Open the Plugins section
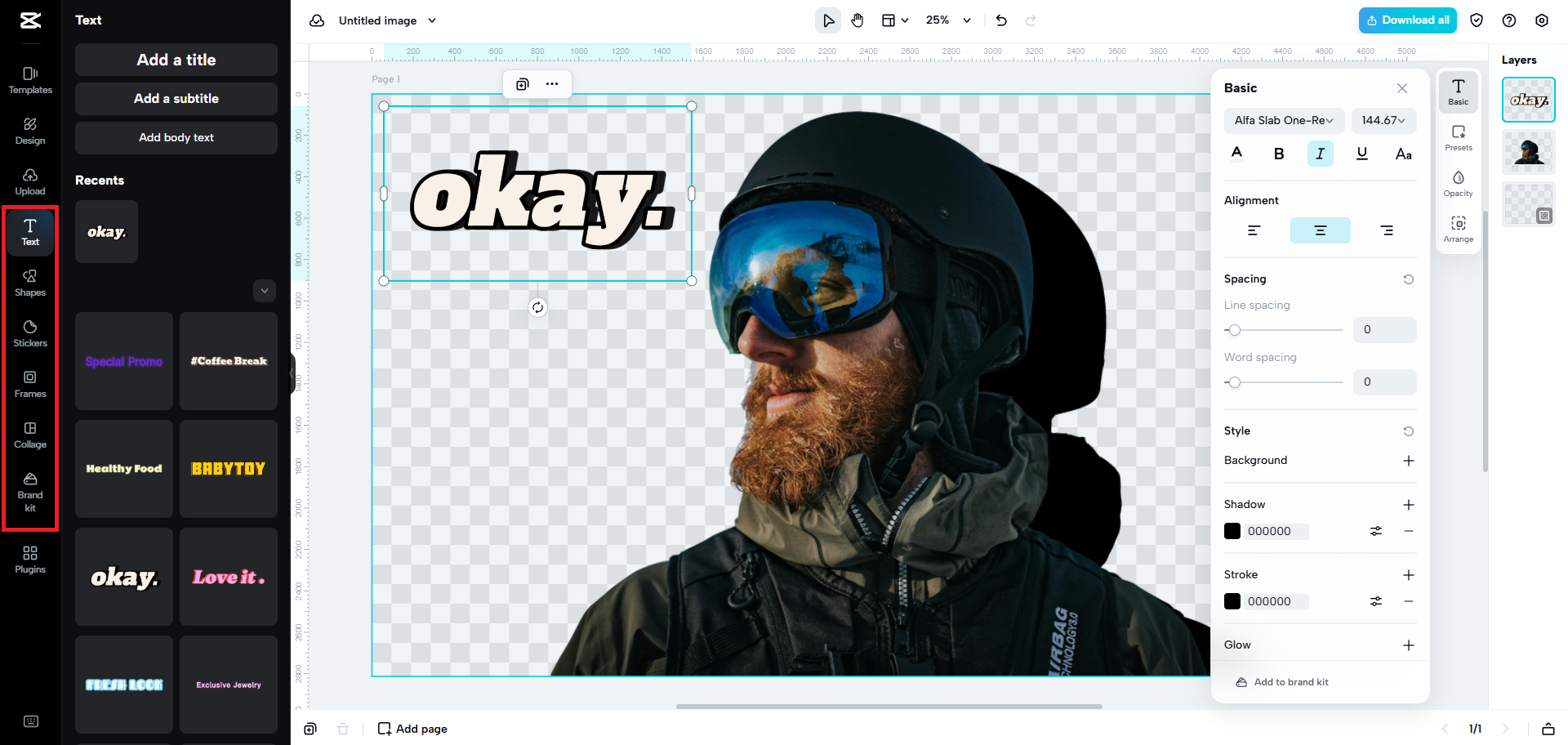Image resolution: width=1568 pixels, height=745 pixels. coord(30,559)
